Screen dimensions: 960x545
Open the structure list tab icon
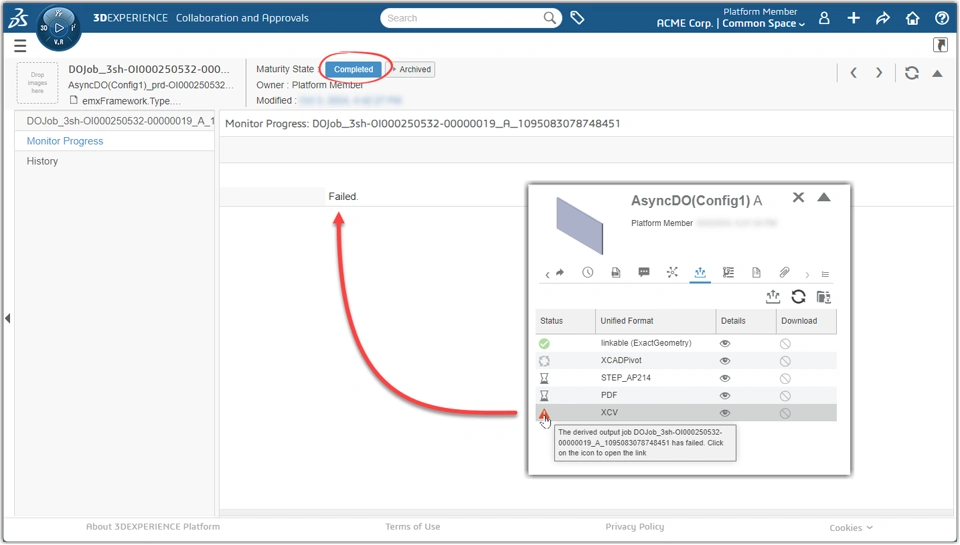click(x=728, y=272)
